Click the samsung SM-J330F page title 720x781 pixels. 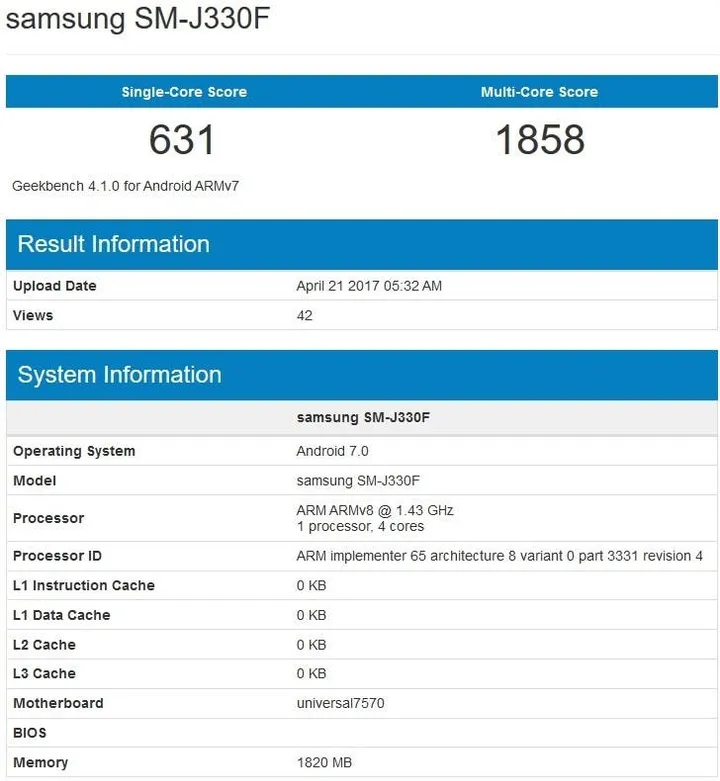click(x=138, y=21)
